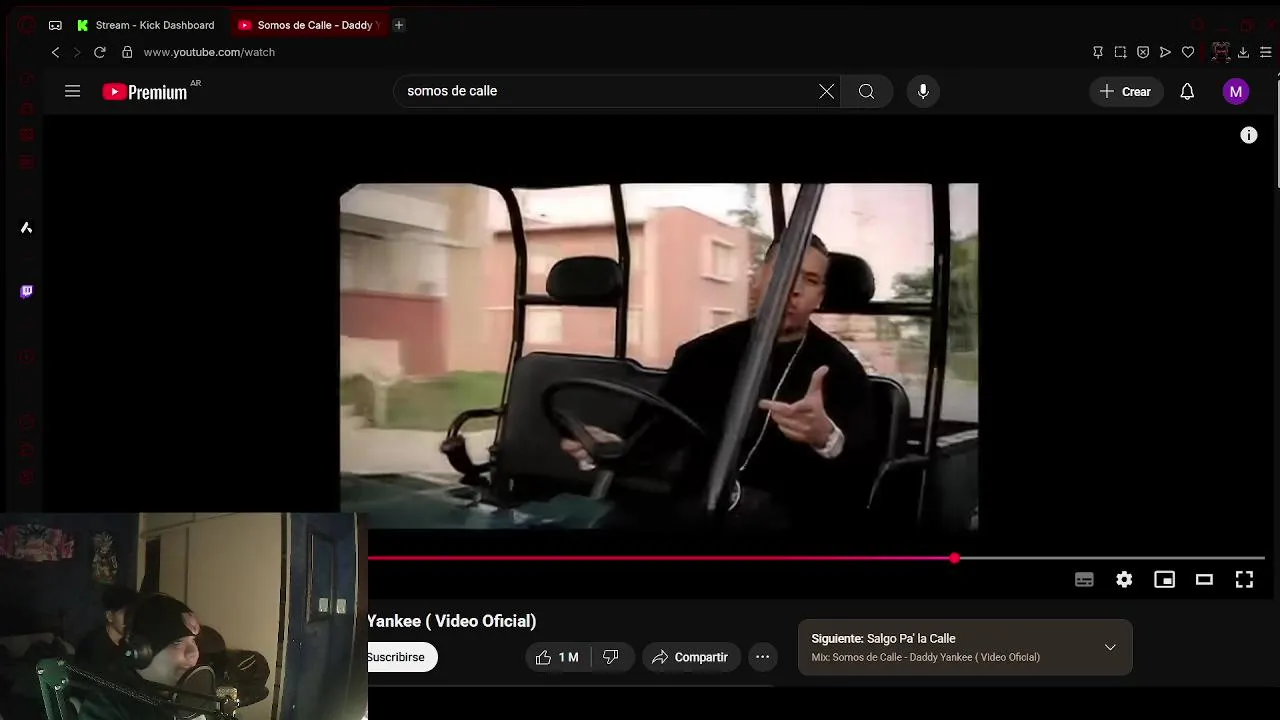The image size is (1280, 720).
Task: Open the YouTube hamburger guide menu
Action: tap(72, 91)
